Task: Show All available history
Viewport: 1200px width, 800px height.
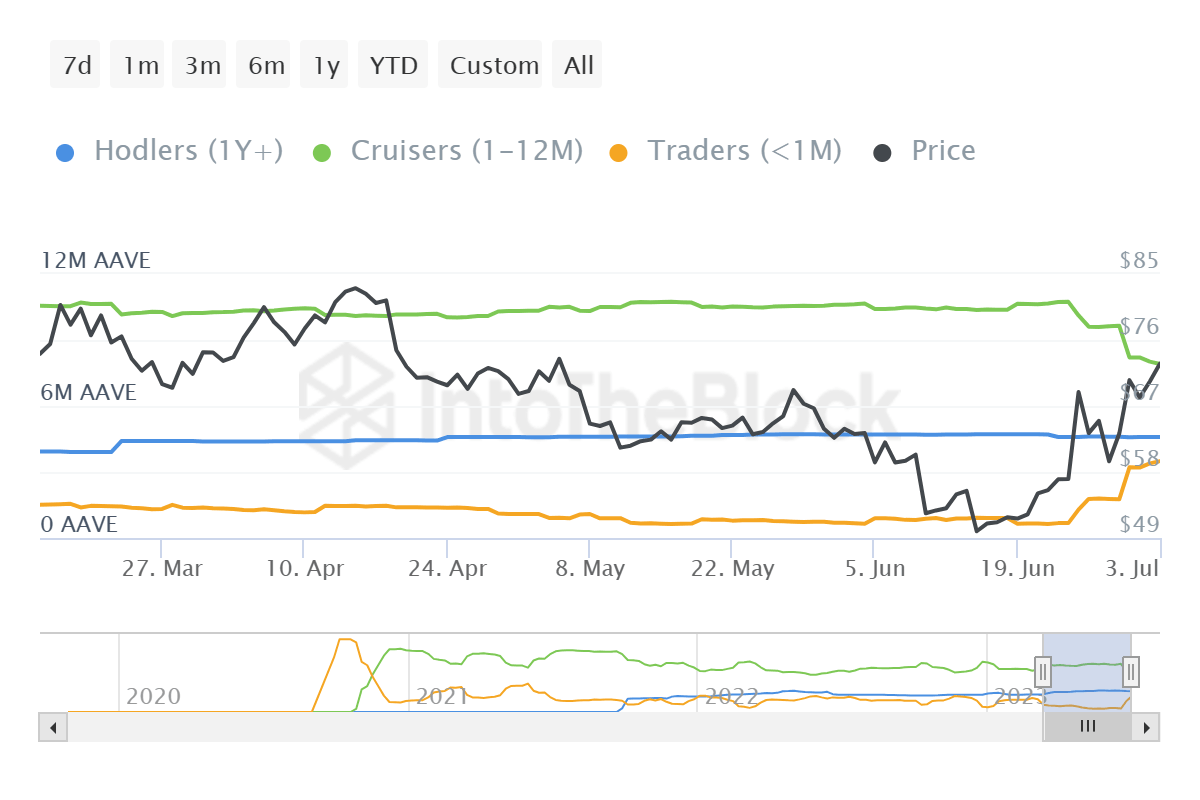Action: tap(578, 66)
